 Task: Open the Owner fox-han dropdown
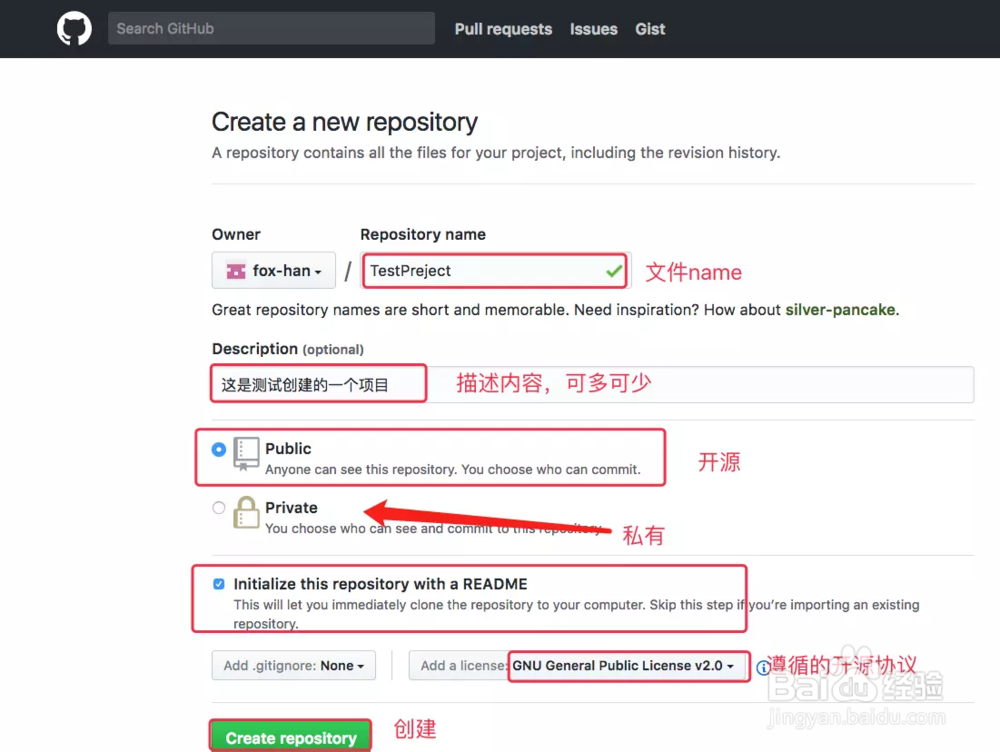pyautogui.click(x=274, y=270)
